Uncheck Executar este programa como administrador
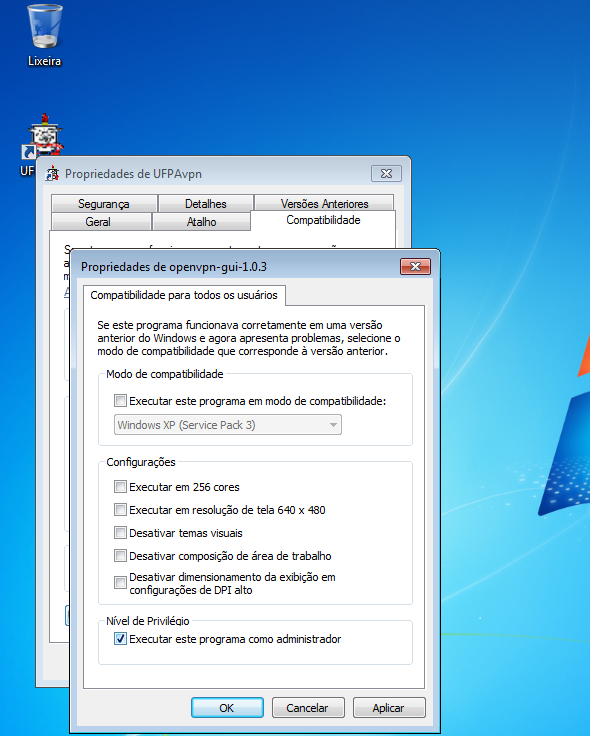590x736 pixels. tap(121, 639)
